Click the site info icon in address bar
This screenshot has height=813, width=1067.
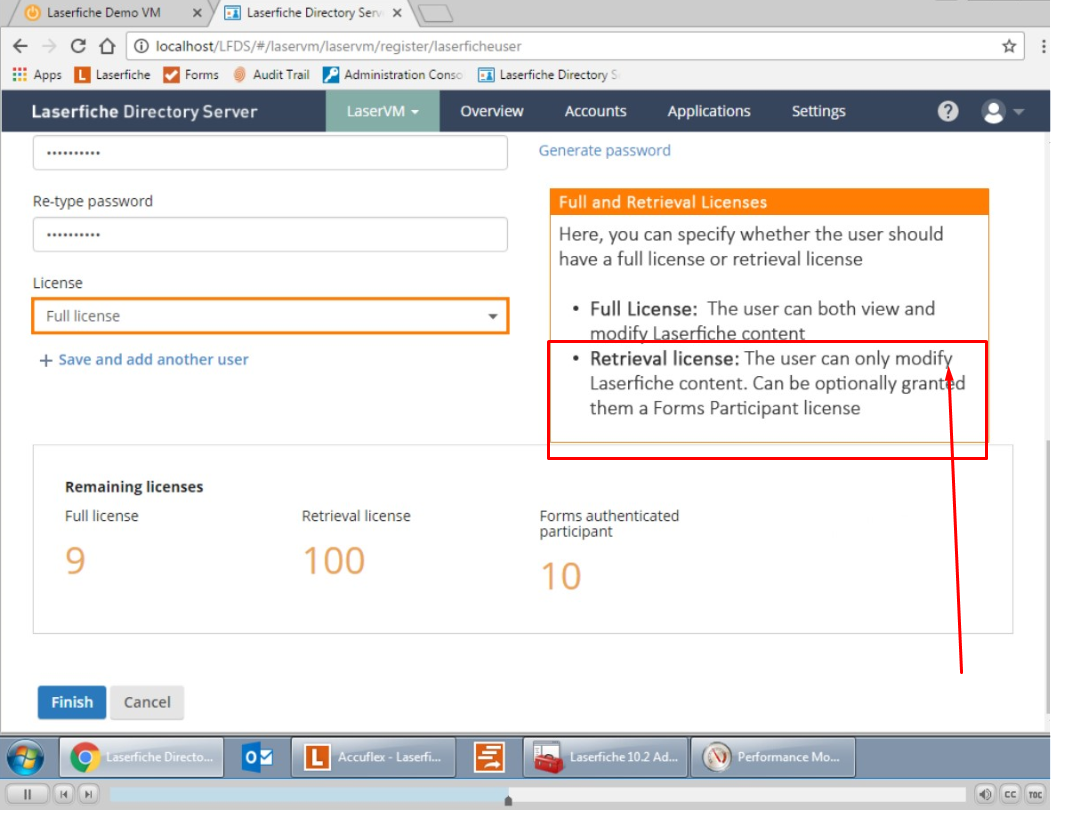pos(141,46)
